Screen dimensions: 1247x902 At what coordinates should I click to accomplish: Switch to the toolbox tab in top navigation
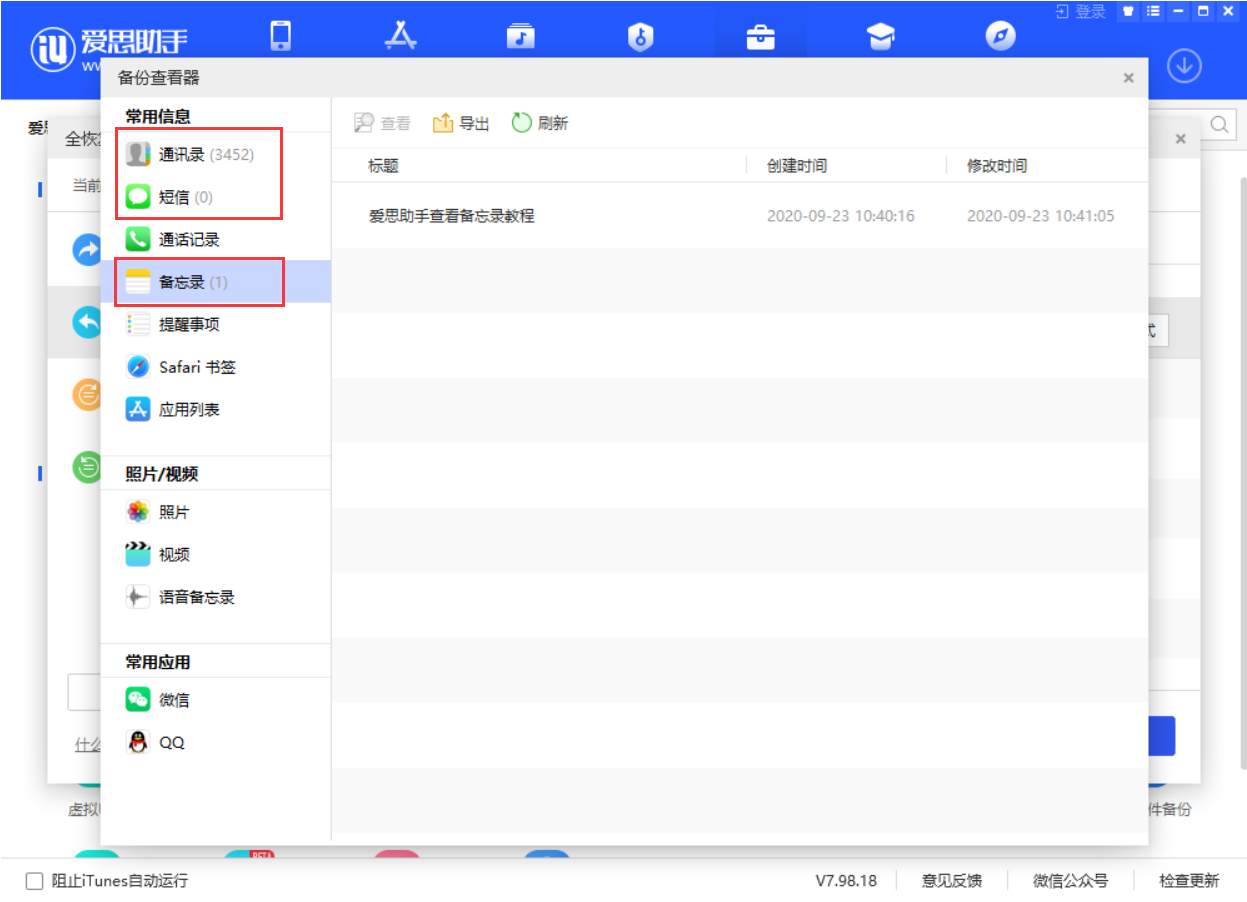(760, 35)
